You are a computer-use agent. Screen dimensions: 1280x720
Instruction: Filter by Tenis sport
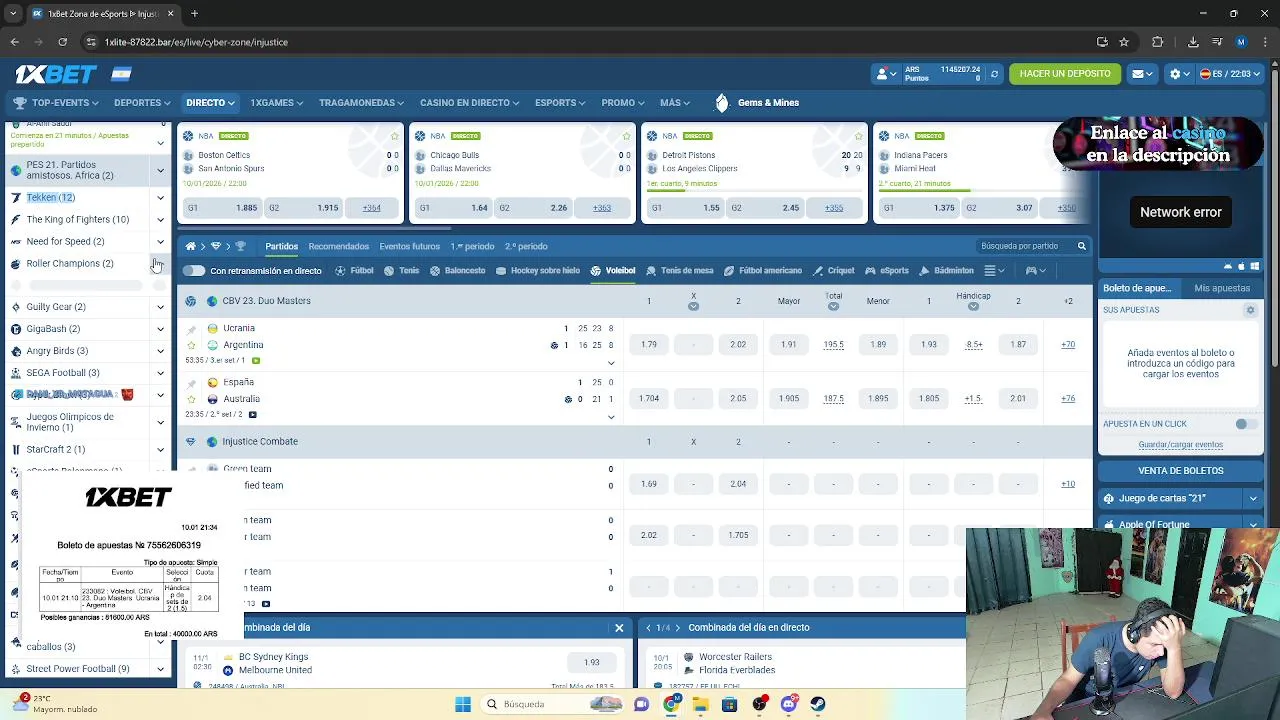tap(402, 270)
